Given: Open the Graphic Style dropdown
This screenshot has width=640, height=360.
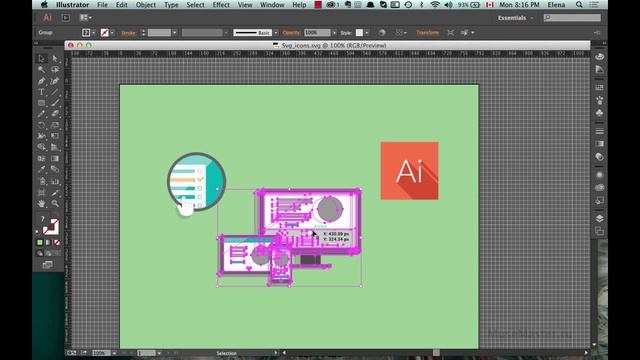Looking at the screenshot, I should tap(367, 33).
